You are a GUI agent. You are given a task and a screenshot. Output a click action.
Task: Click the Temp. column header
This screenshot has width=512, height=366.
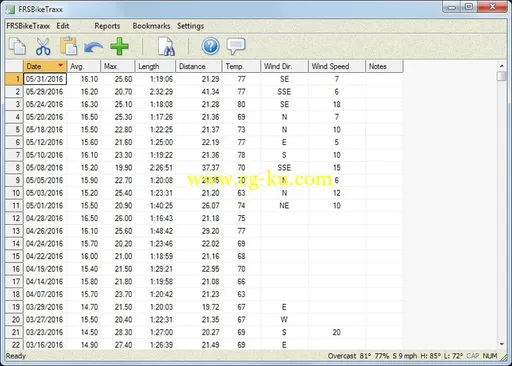tap(241, 66)
